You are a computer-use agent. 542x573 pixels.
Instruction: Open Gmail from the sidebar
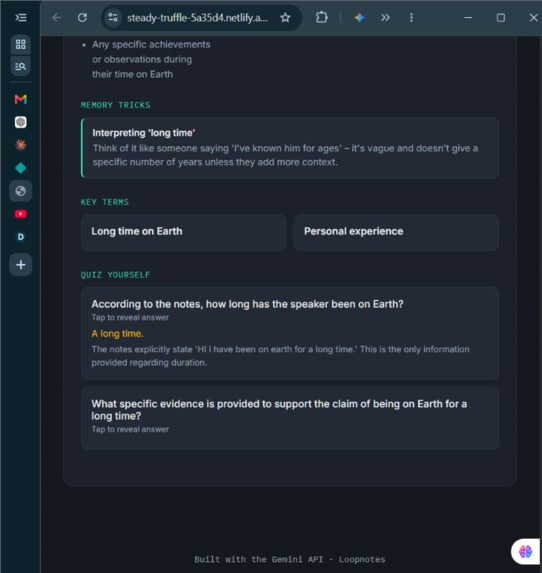(x=21, y=99)
